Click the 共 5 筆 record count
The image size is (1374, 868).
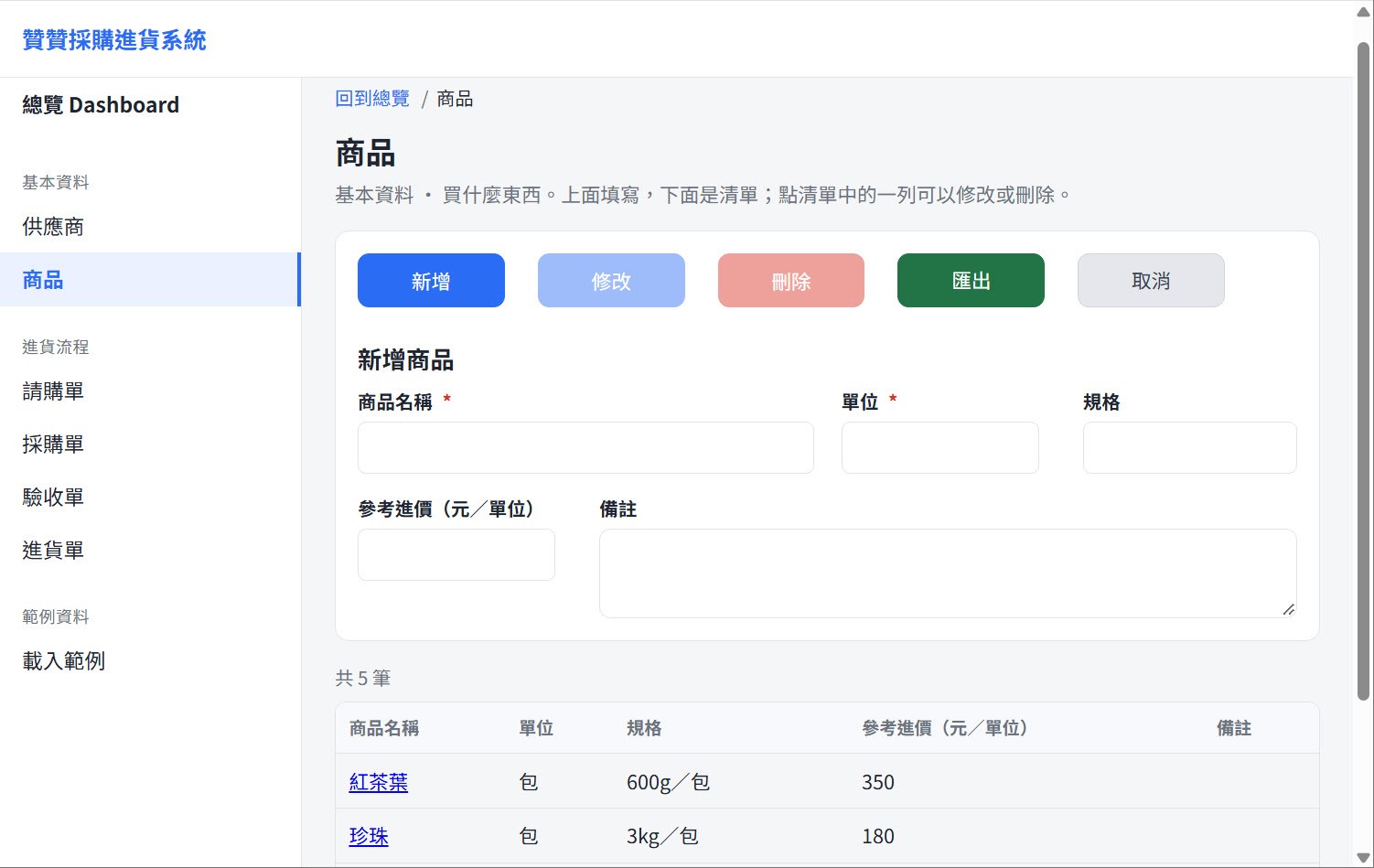(x=363, y=678)
